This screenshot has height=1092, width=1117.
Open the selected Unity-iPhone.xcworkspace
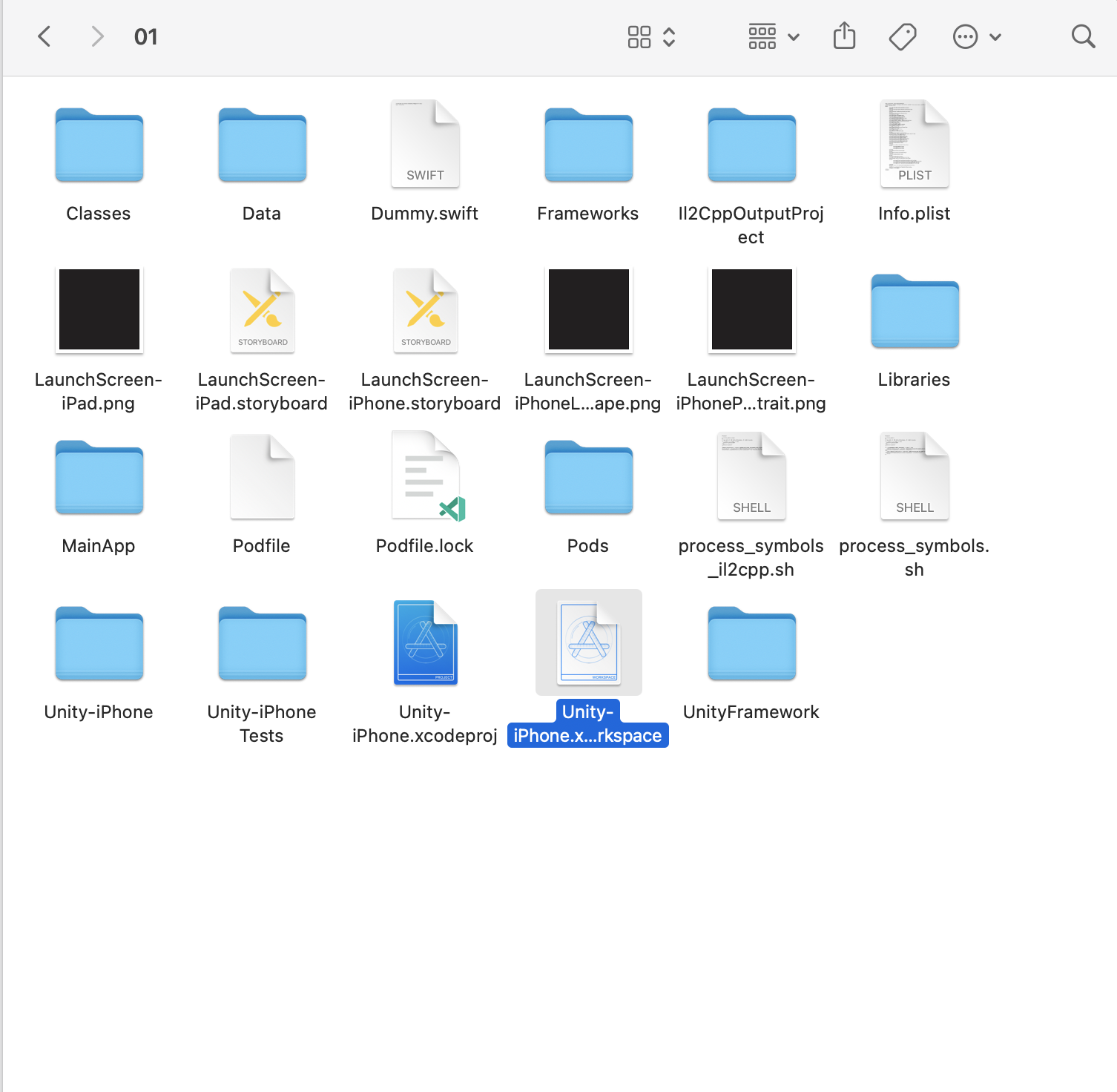(x=587, y=642)
